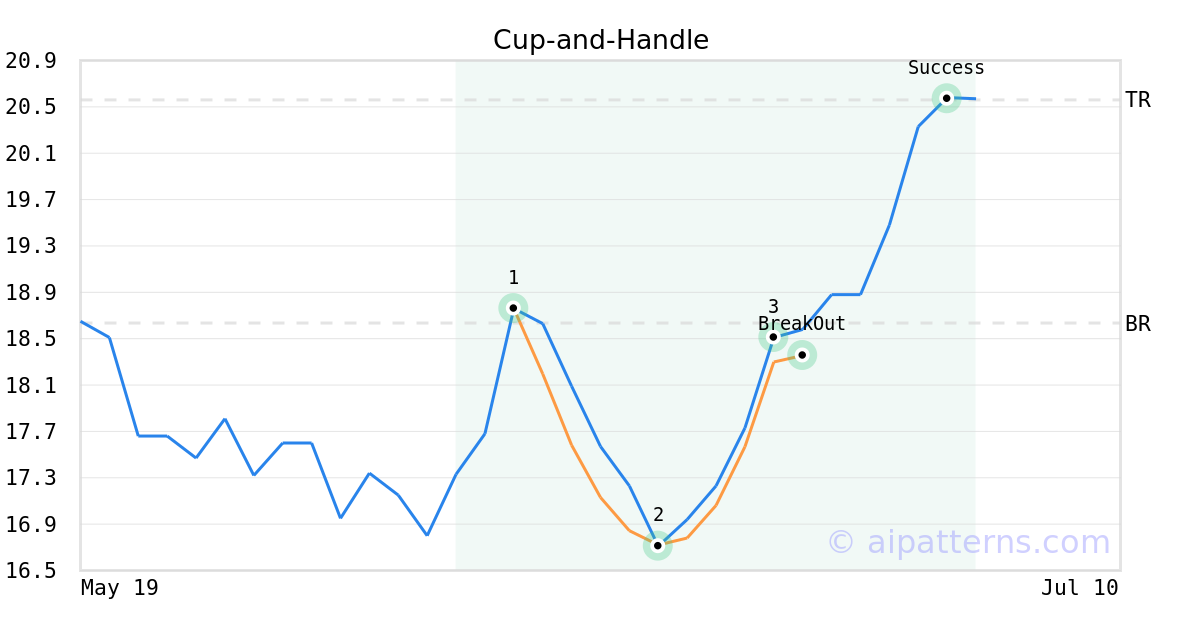This screenshot has width=1200, height=630.
Task: Click the 18.5 price axis label
Action: [31, 339]
